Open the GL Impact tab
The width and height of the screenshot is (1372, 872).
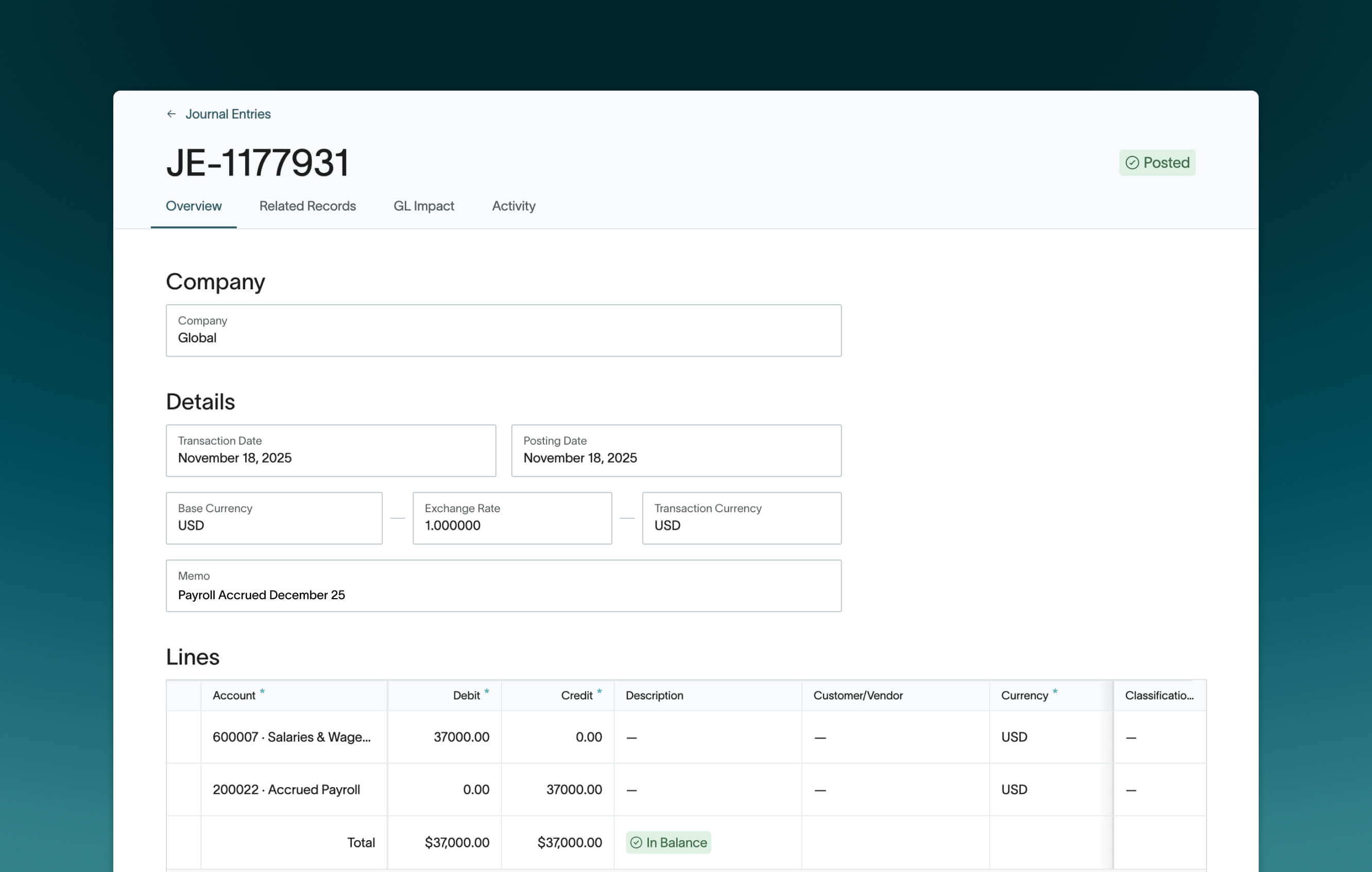point(424,206)
